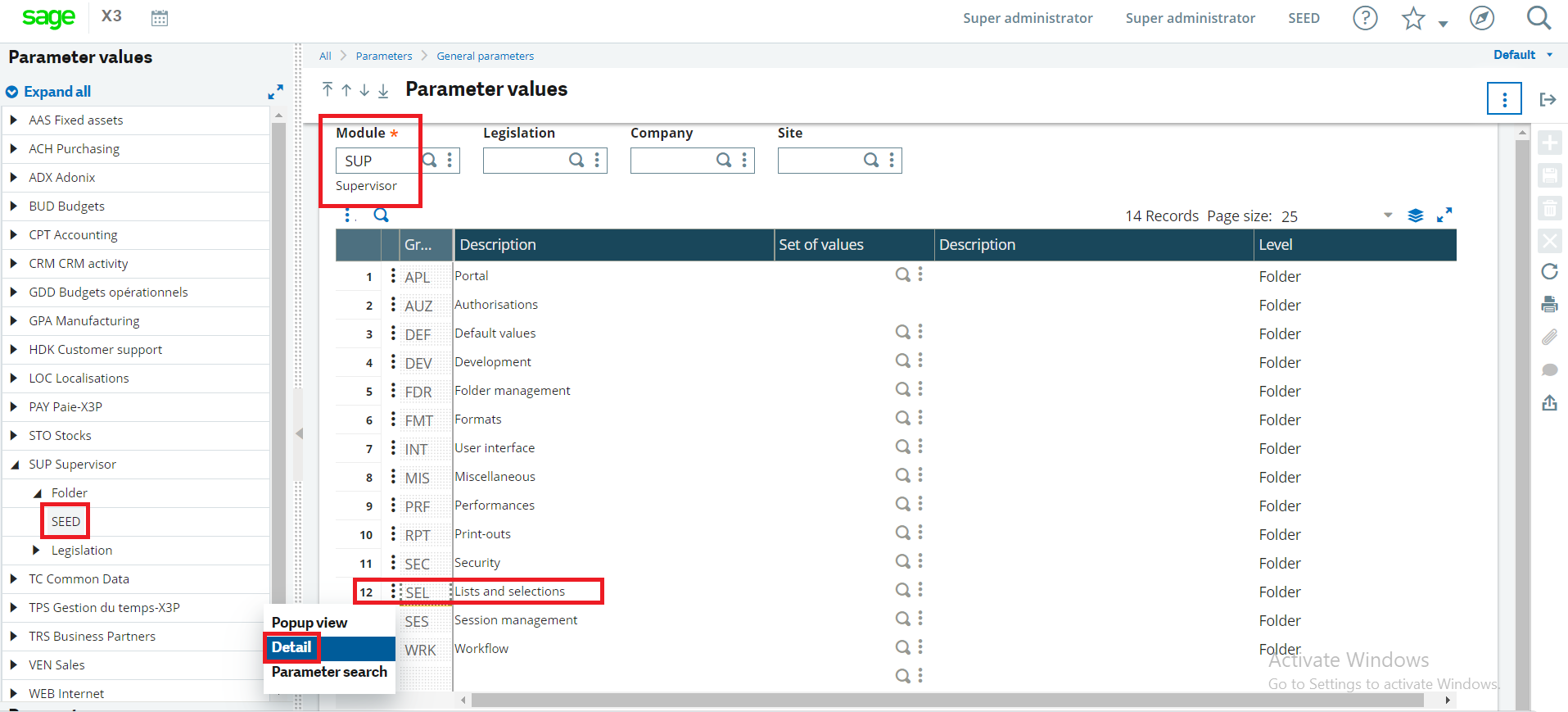
Task: Collapse the SUP Supervisor tree node
Action: tap(14, 464)
